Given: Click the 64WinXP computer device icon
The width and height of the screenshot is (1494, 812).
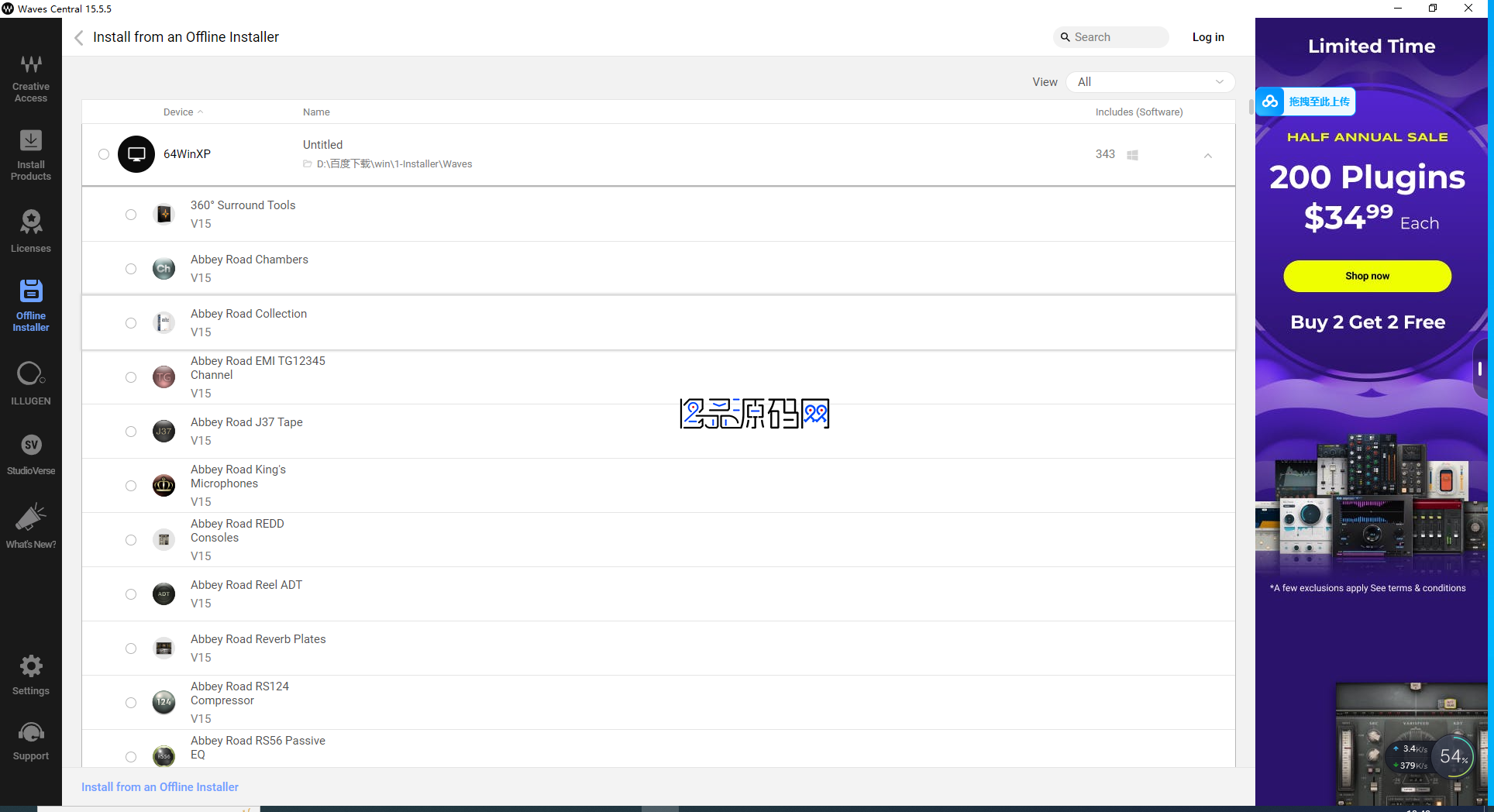Looking at the screenshot, I should [x=136, y=154].
